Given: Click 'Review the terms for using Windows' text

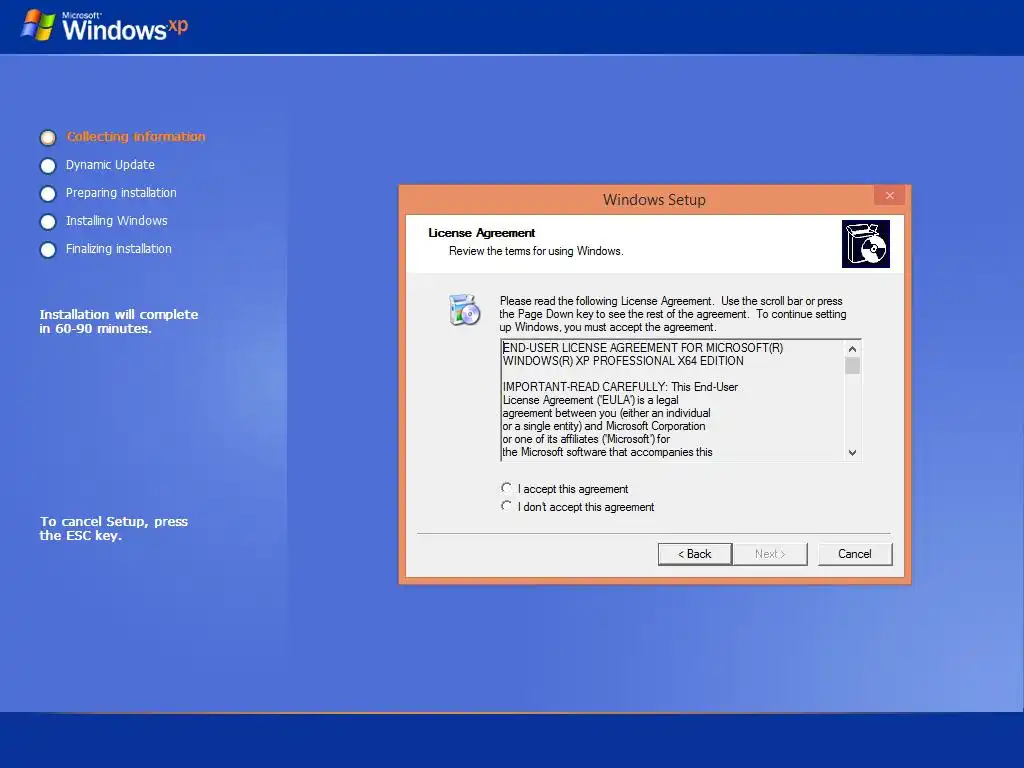Looking at the screenshot, I should [x=536, y=251].
